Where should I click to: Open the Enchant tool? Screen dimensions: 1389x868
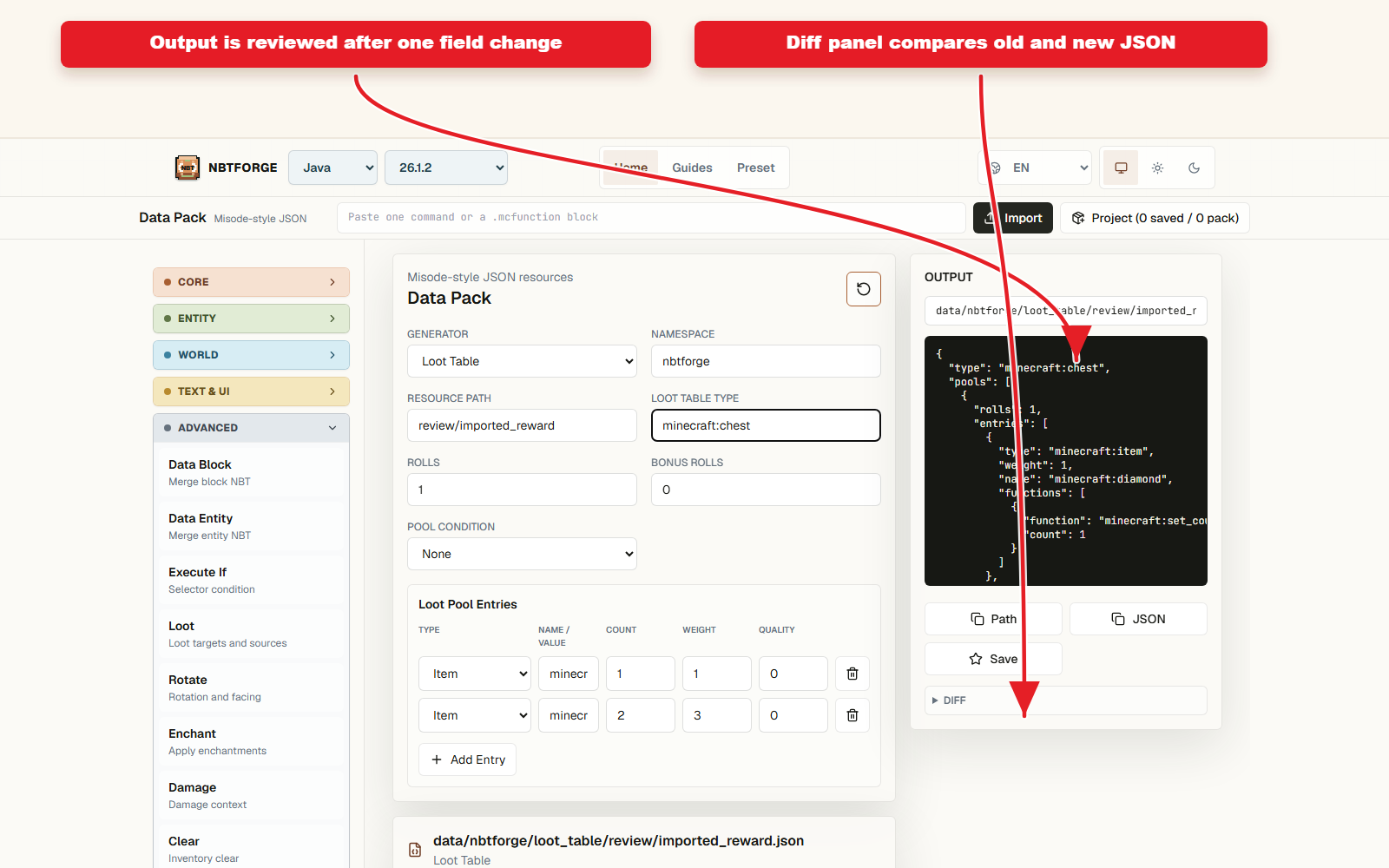point(251,741)
